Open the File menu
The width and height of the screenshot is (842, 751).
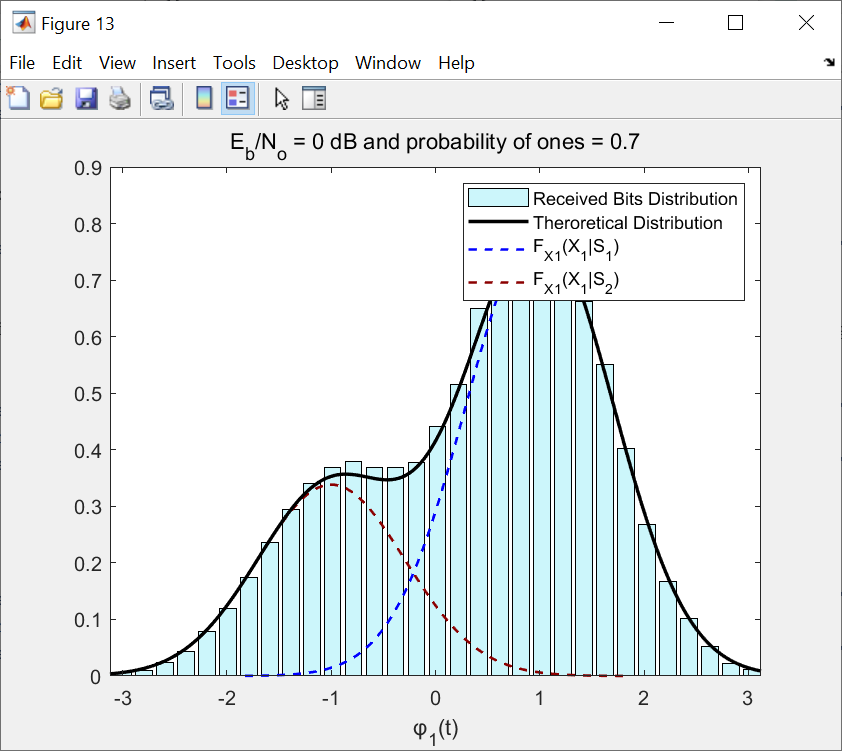22,63
